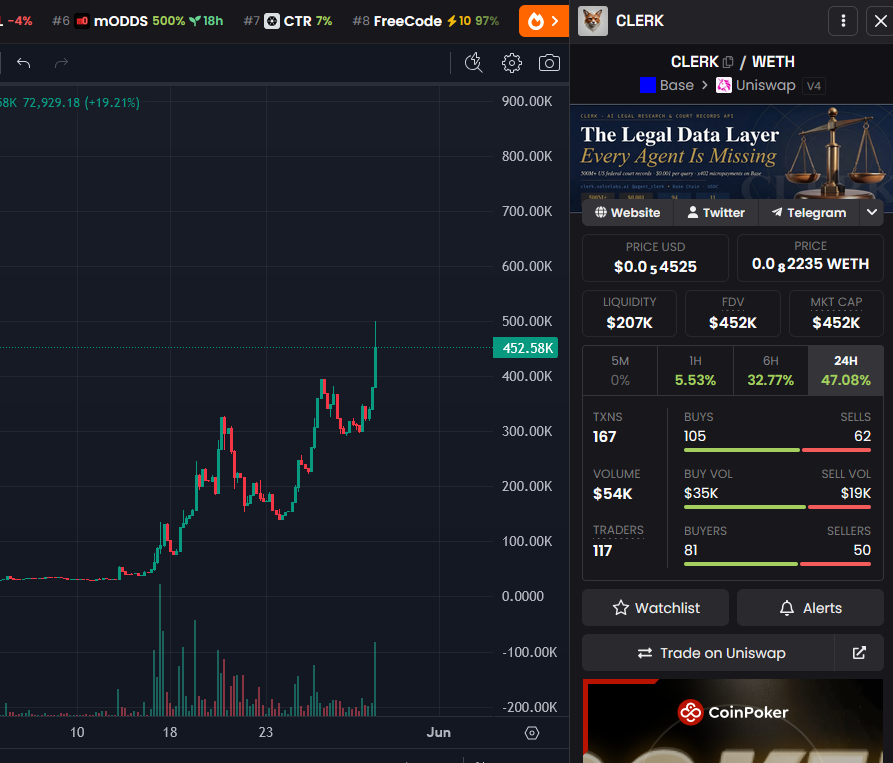Click the orange trending flame button
The width and height of the screenshot is (893, 763).
tap(543, 21)
